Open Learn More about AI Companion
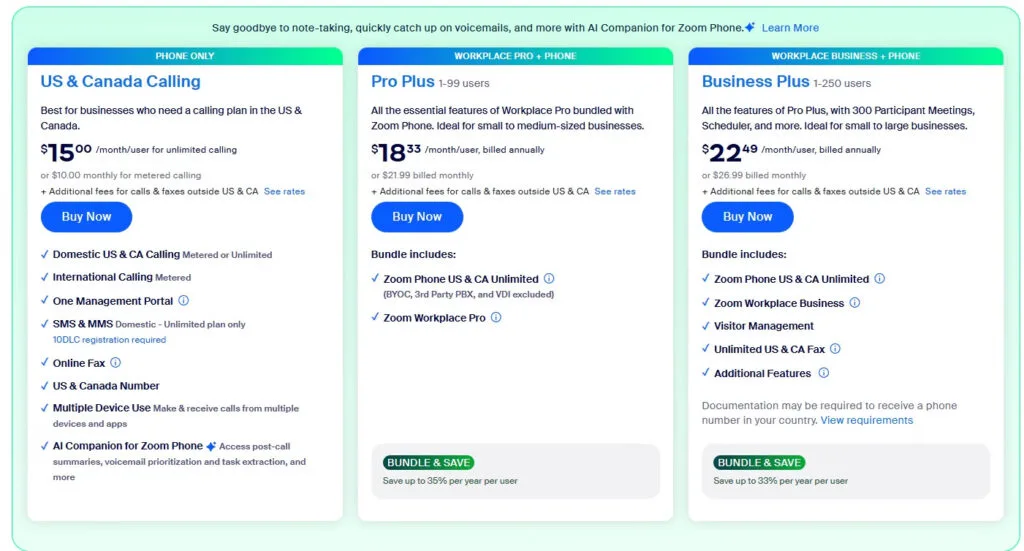The height and width of the screenshot is (551, 1024). coord(790,28)
